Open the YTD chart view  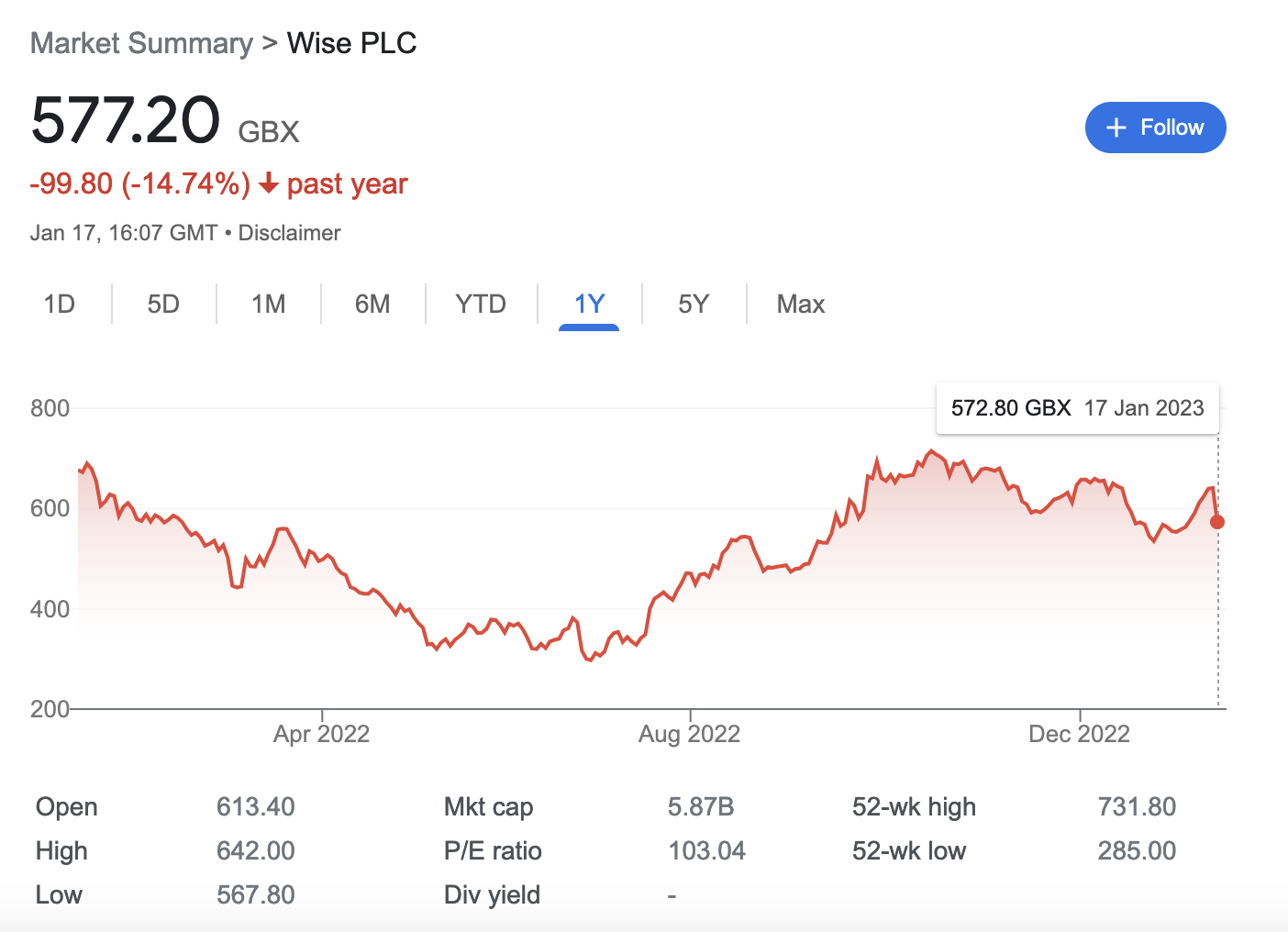(x=481, y=304)
